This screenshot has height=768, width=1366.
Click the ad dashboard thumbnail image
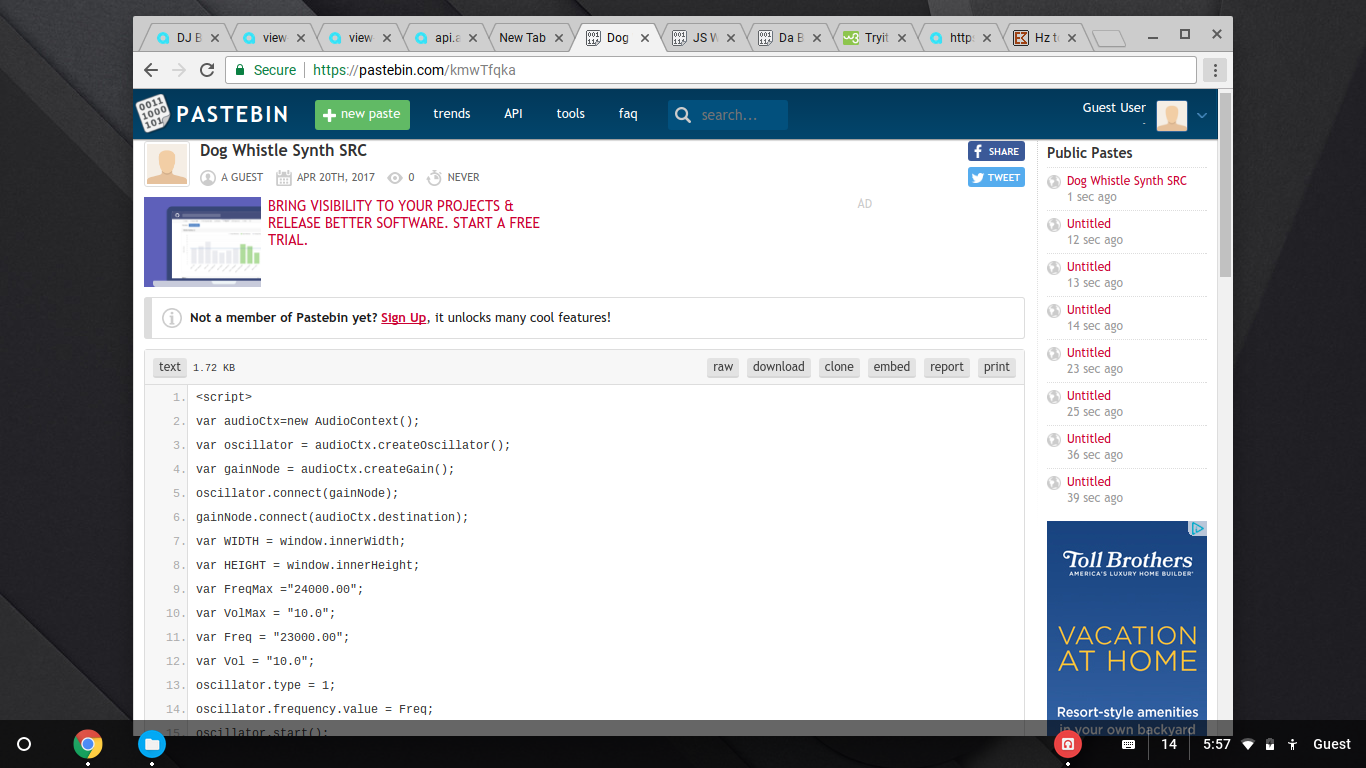[x=203, y=242]
